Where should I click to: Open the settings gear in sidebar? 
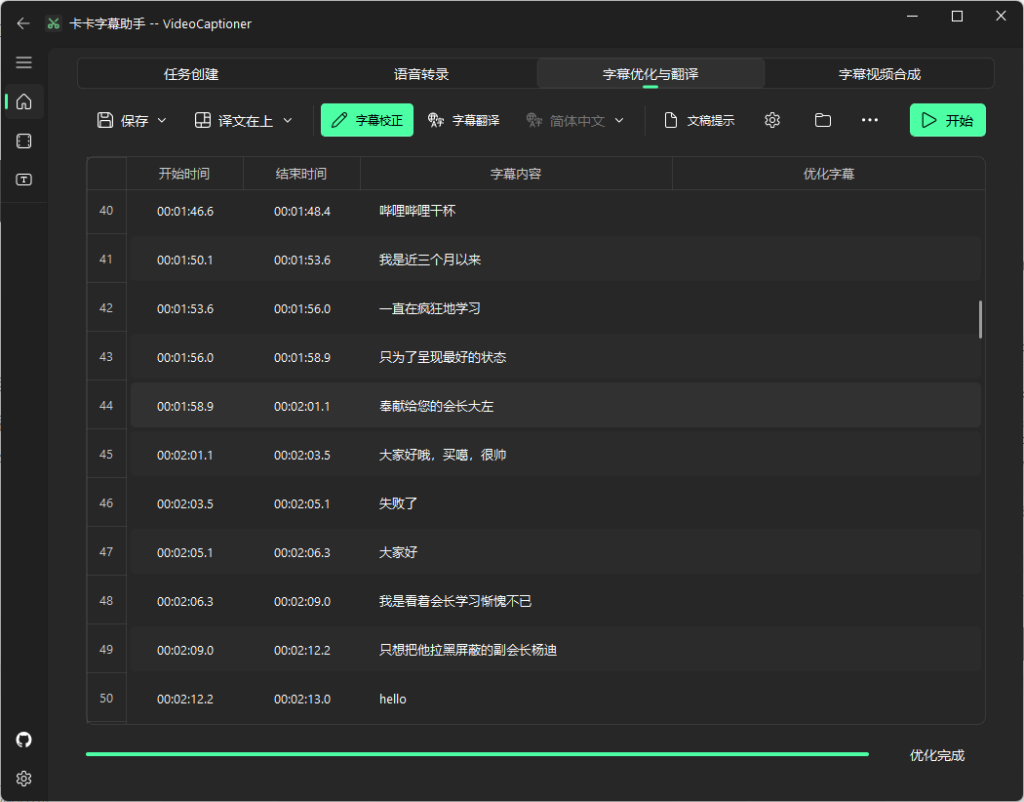[24, 778]
